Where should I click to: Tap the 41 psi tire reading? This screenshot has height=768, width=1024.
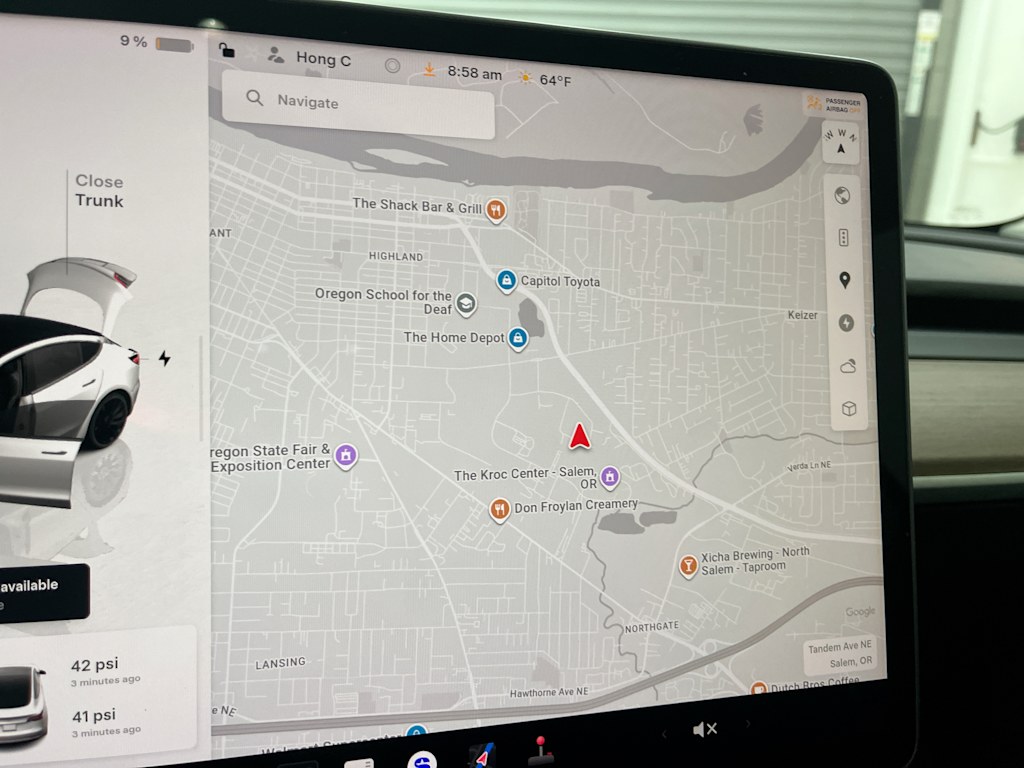coord(94,716)
